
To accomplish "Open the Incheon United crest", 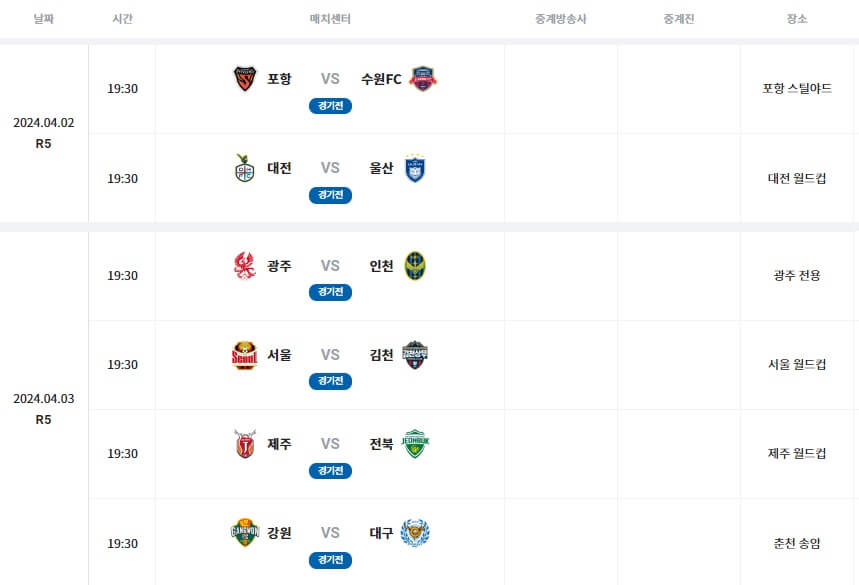I will click(415, 266).
